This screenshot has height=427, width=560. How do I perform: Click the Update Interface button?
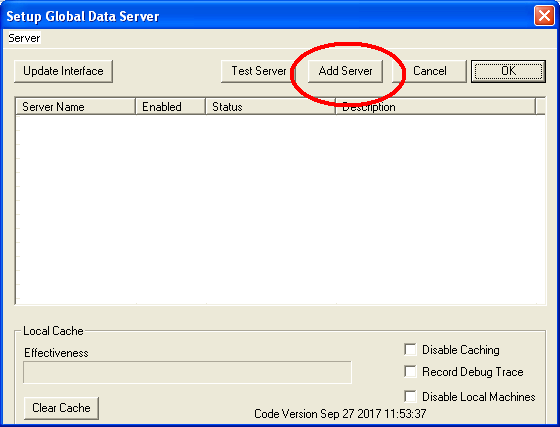[64, 71]
